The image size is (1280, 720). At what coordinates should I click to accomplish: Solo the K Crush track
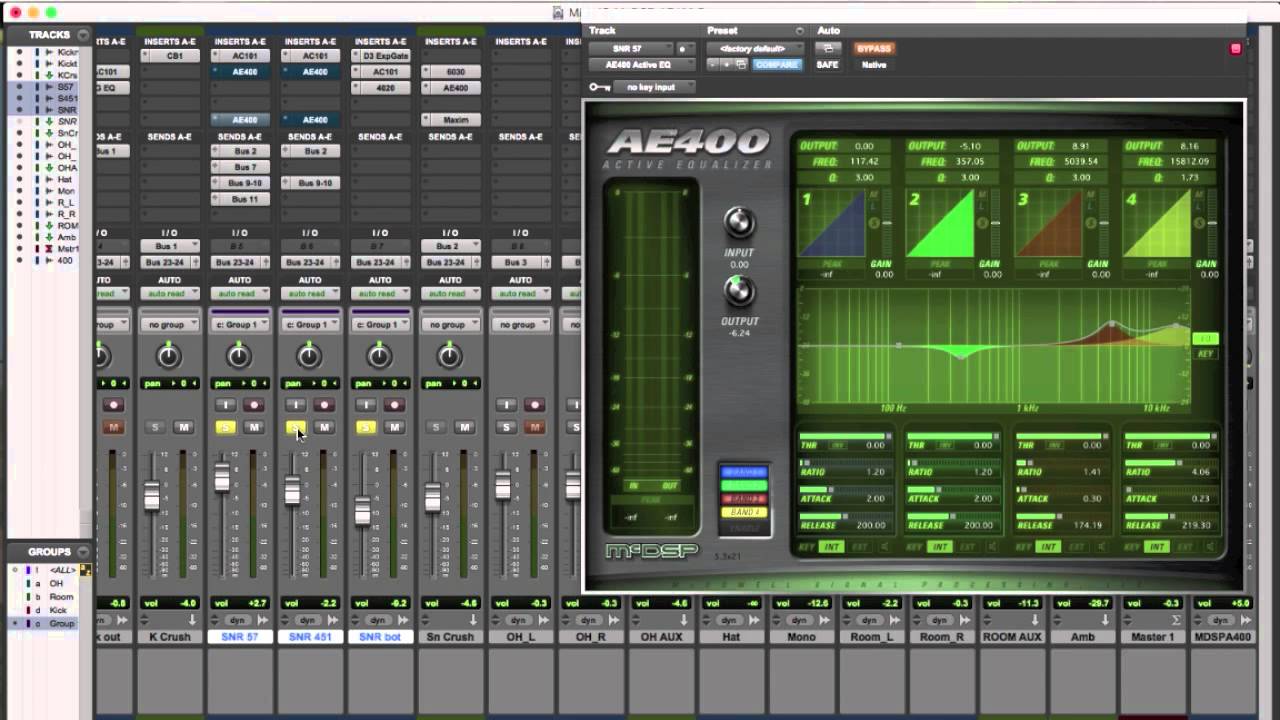pos(155,427)
